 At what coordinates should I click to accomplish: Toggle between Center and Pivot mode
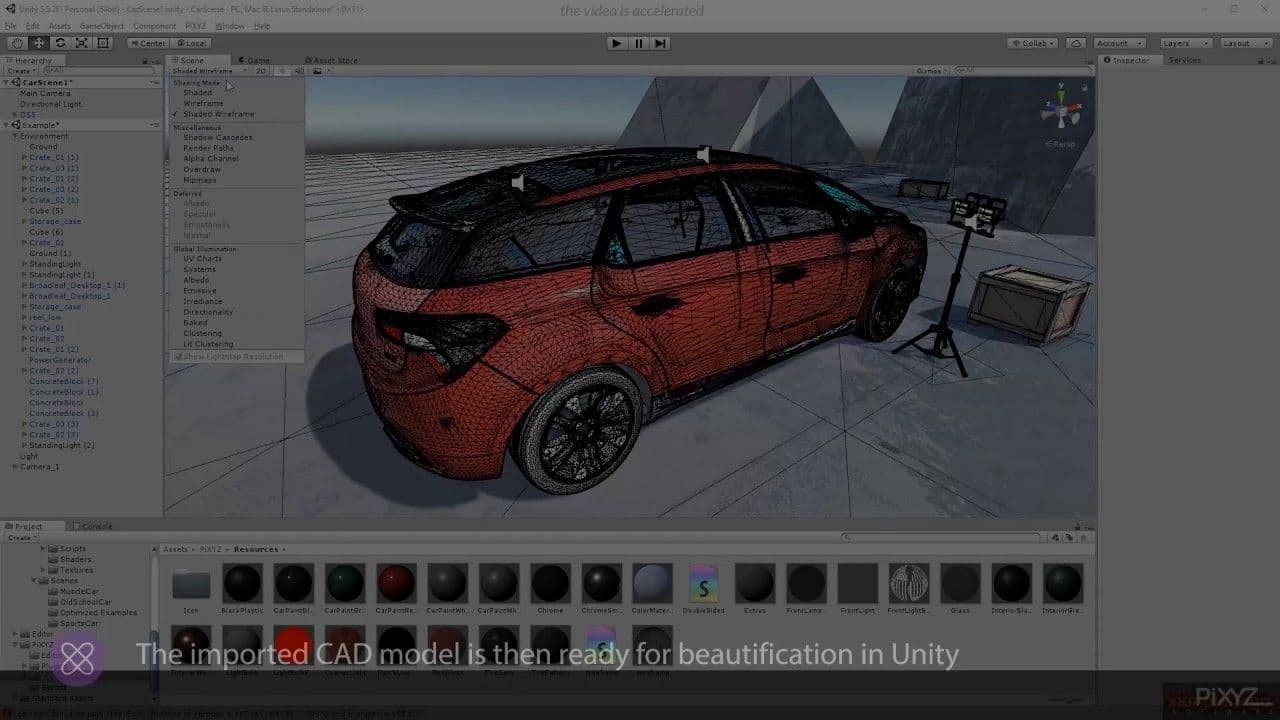pos(148,43)
